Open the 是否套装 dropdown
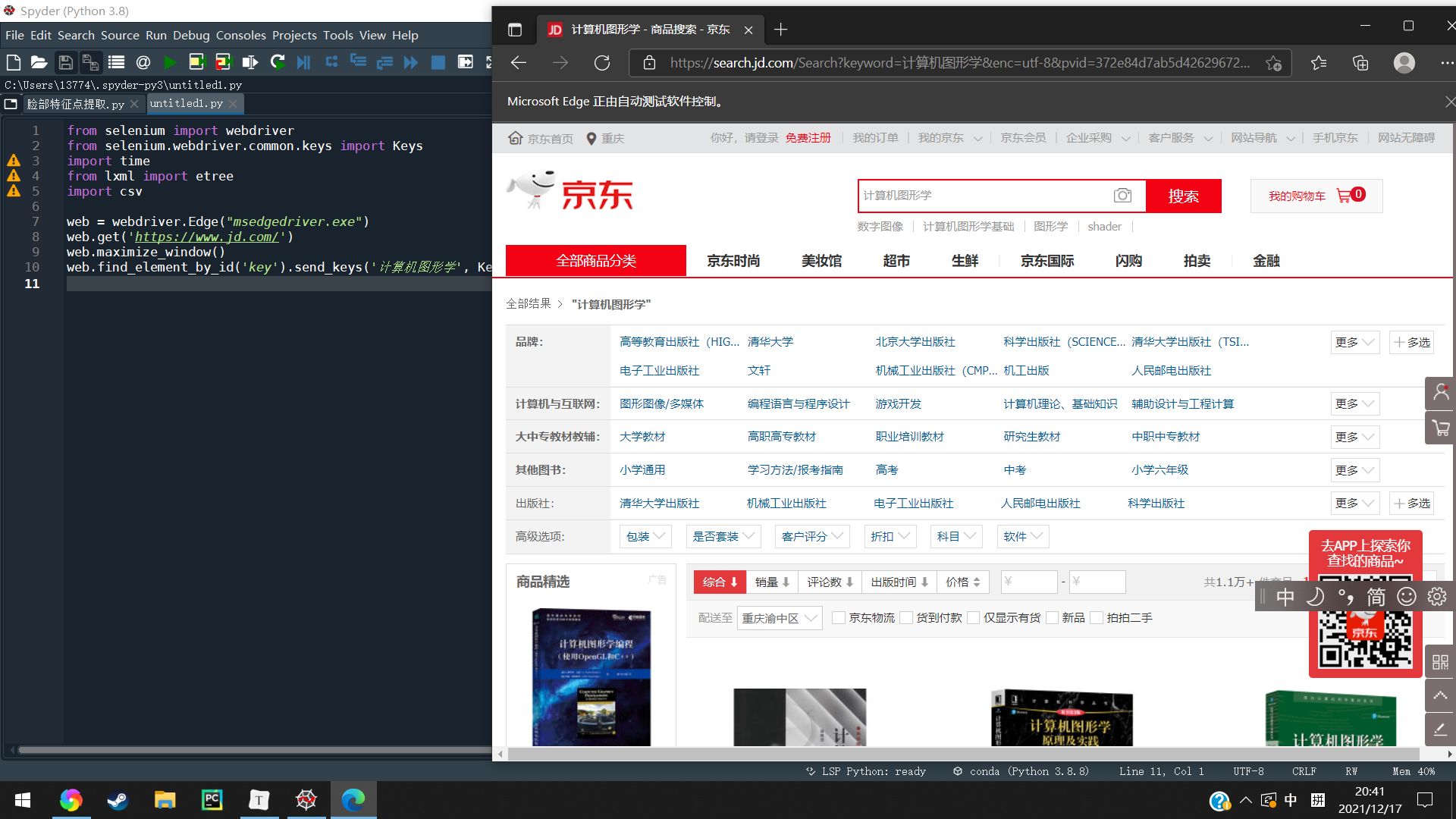The height and width of the screenshot is (819, 1456). 723,536
